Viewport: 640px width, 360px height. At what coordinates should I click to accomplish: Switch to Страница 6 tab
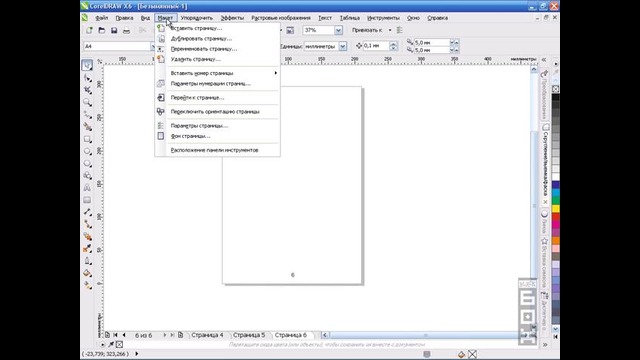(291, 335)
